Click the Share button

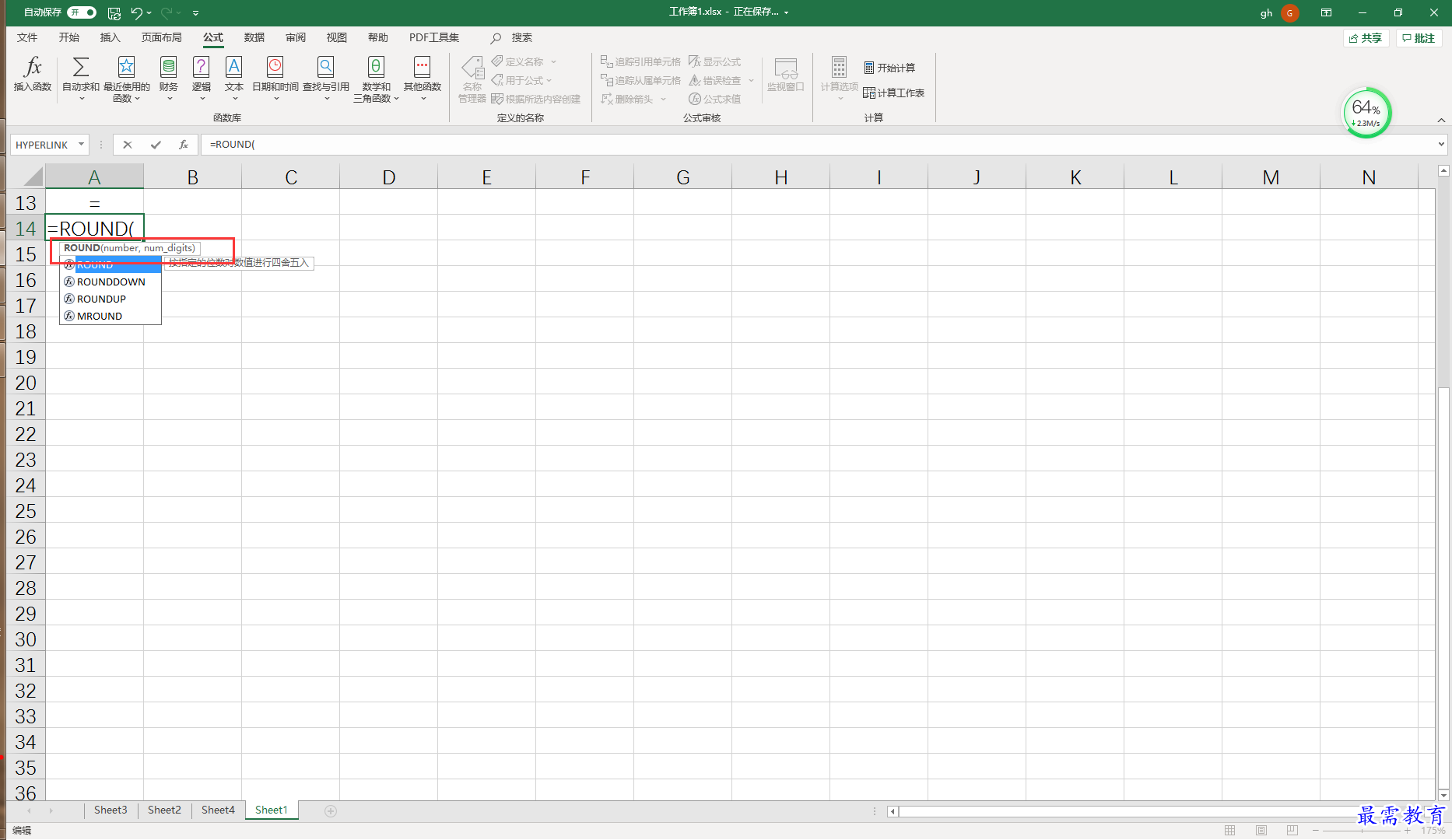click(x=1366, y=38)
